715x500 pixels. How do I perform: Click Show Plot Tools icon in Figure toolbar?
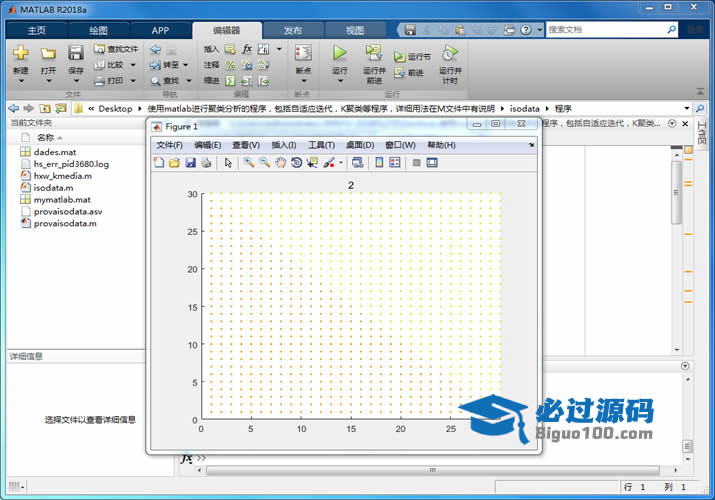(x=432, y=163)
